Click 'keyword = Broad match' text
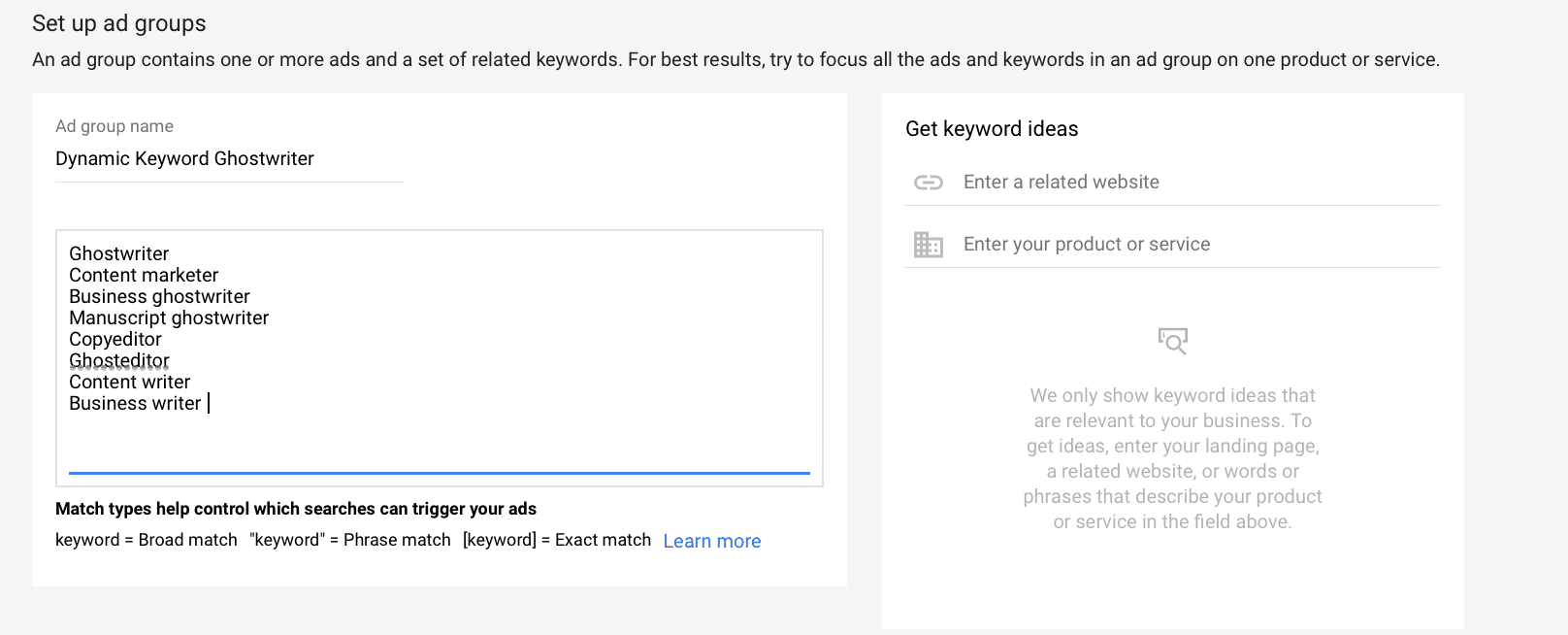Screen dimensions: 1568x635 147,540
